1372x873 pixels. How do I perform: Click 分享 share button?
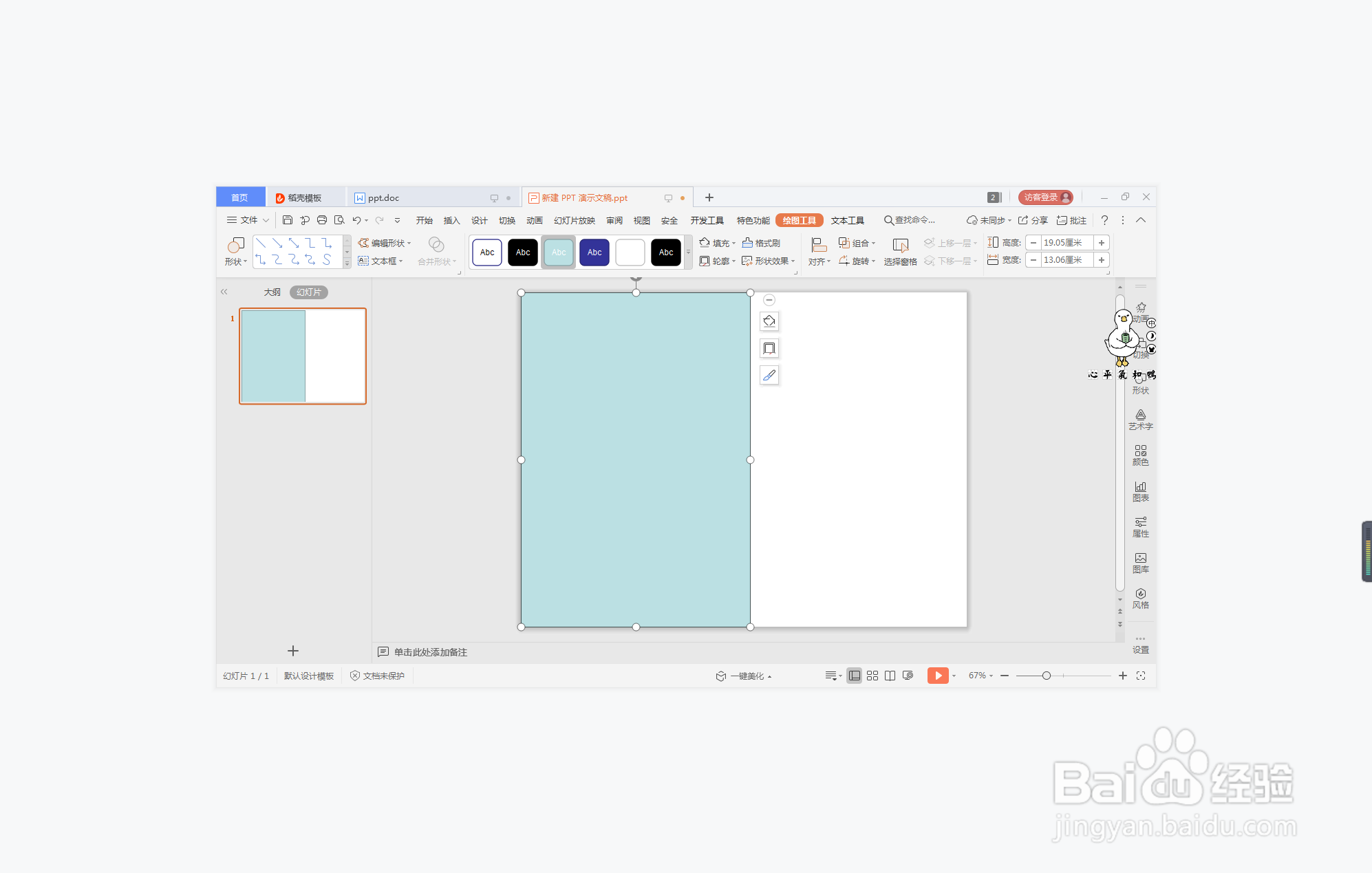[1033, 220]
